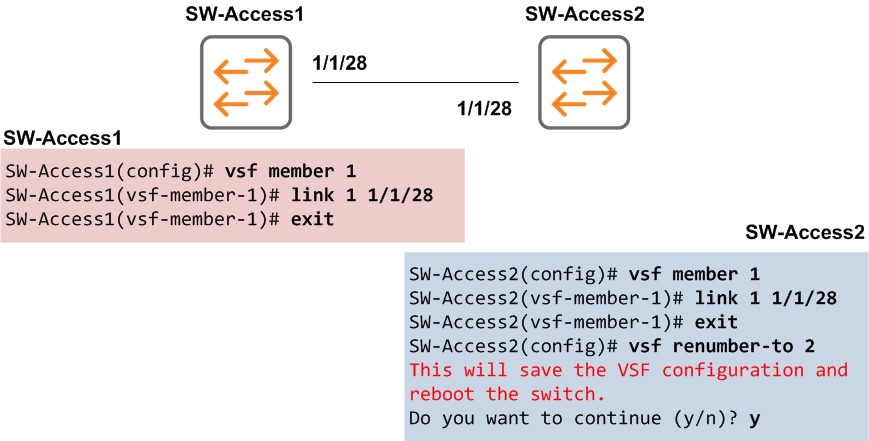The height and width of the screenshot is (441, 869).
Task: Select the SW-Access2 label above the switch
Action: click(x=585, y=16)
